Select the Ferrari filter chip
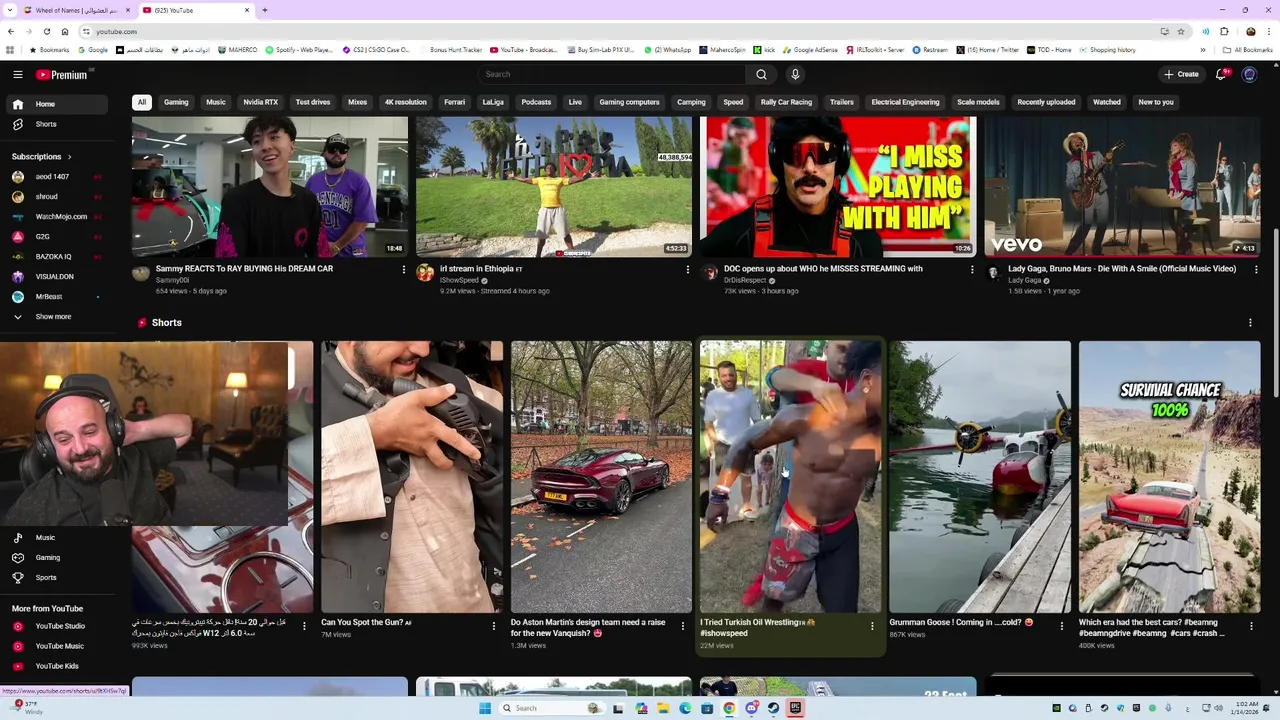 (454, 102)
